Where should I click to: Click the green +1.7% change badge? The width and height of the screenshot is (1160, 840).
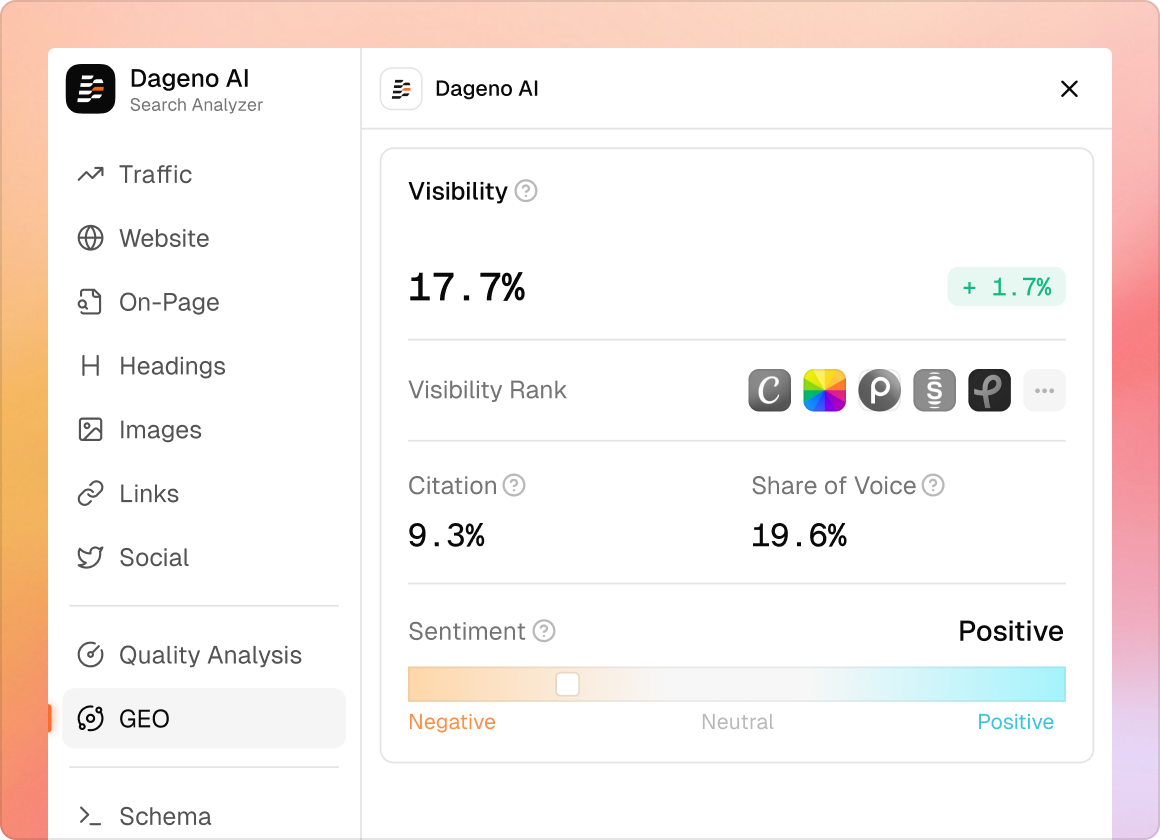click(1006, 288)
